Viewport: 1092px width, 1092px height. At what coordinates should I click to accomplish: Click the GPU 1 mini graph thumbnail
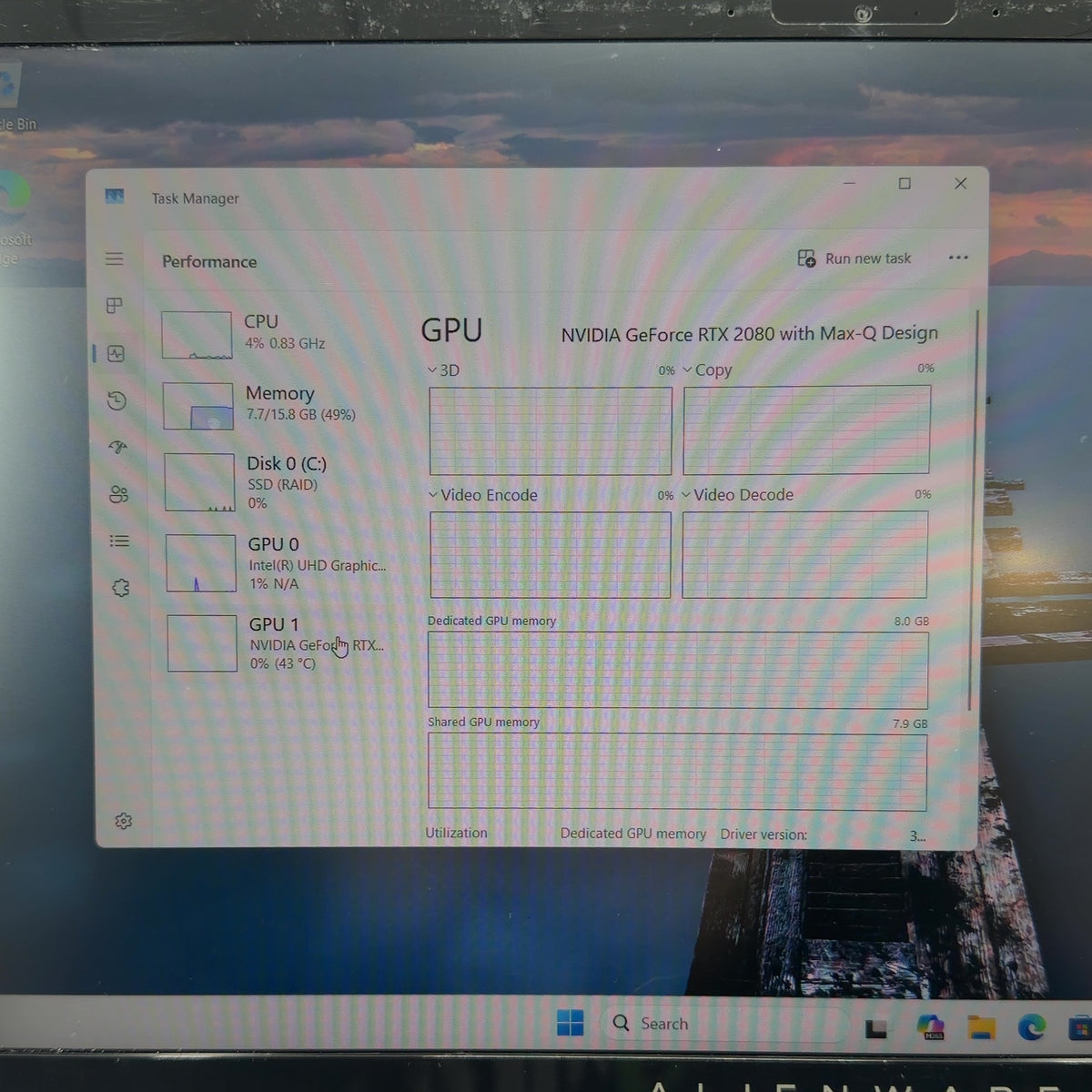(x=202, y=643)
